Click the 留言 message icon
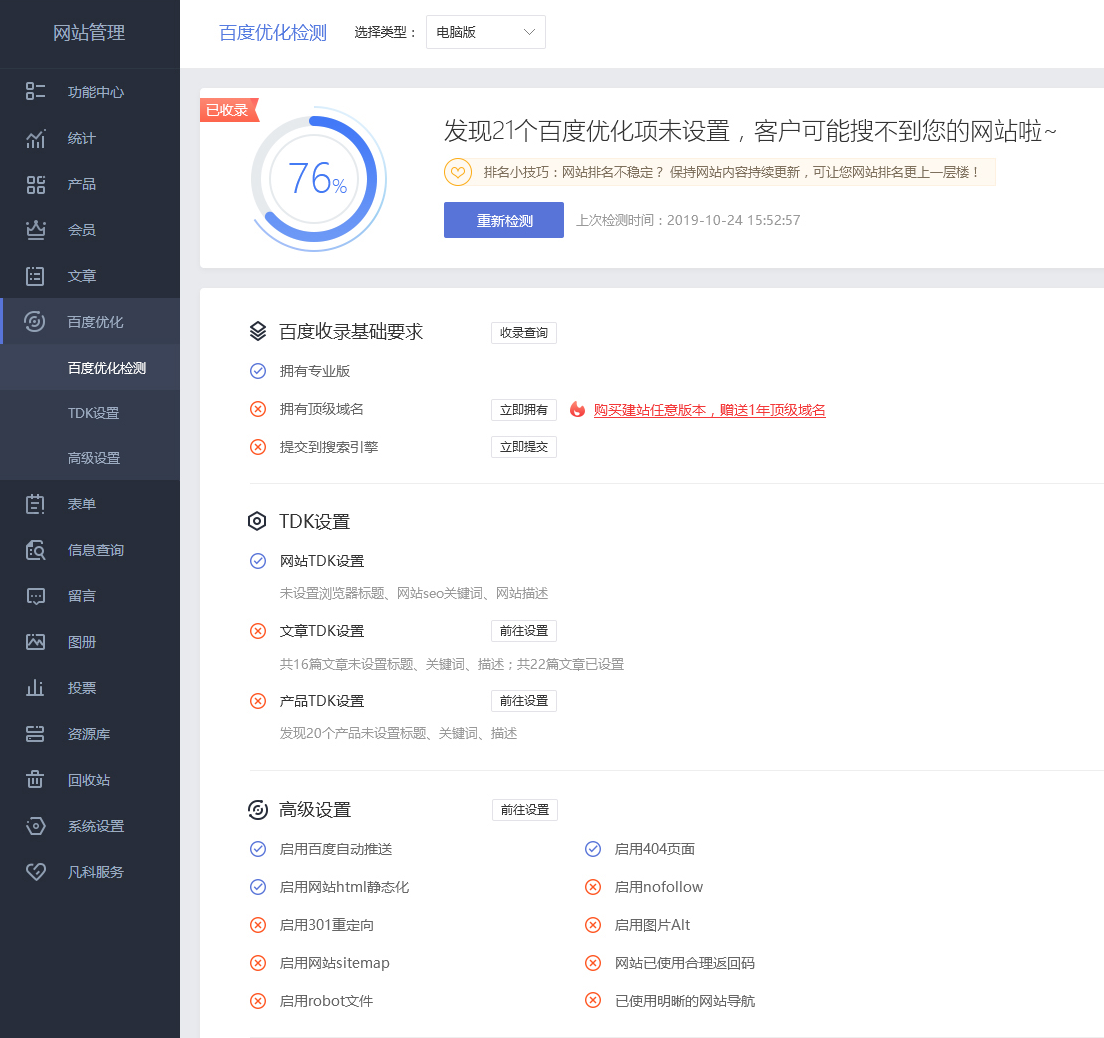Image resolution: width=1104 pixels, height=1038 pixels. [35, 596]
